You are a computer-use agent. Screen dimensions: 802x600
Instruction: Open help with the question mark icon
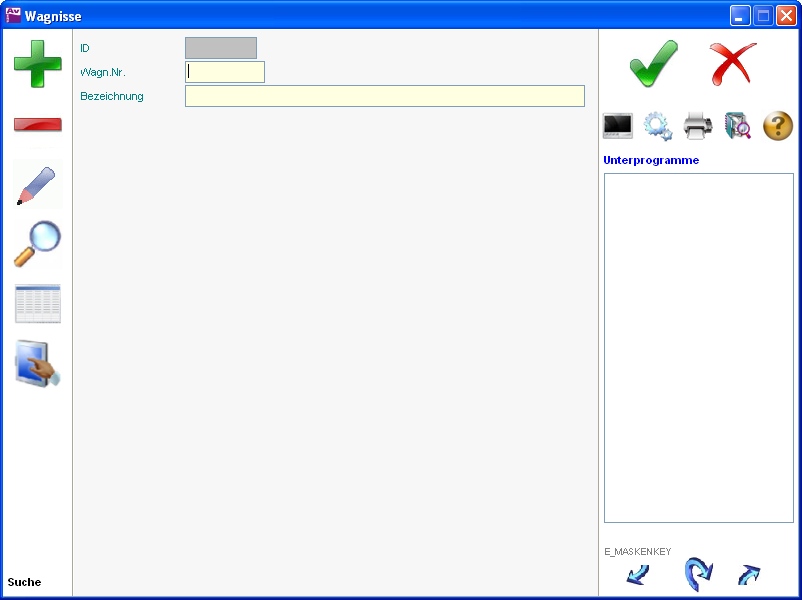[x=778, y=126]
